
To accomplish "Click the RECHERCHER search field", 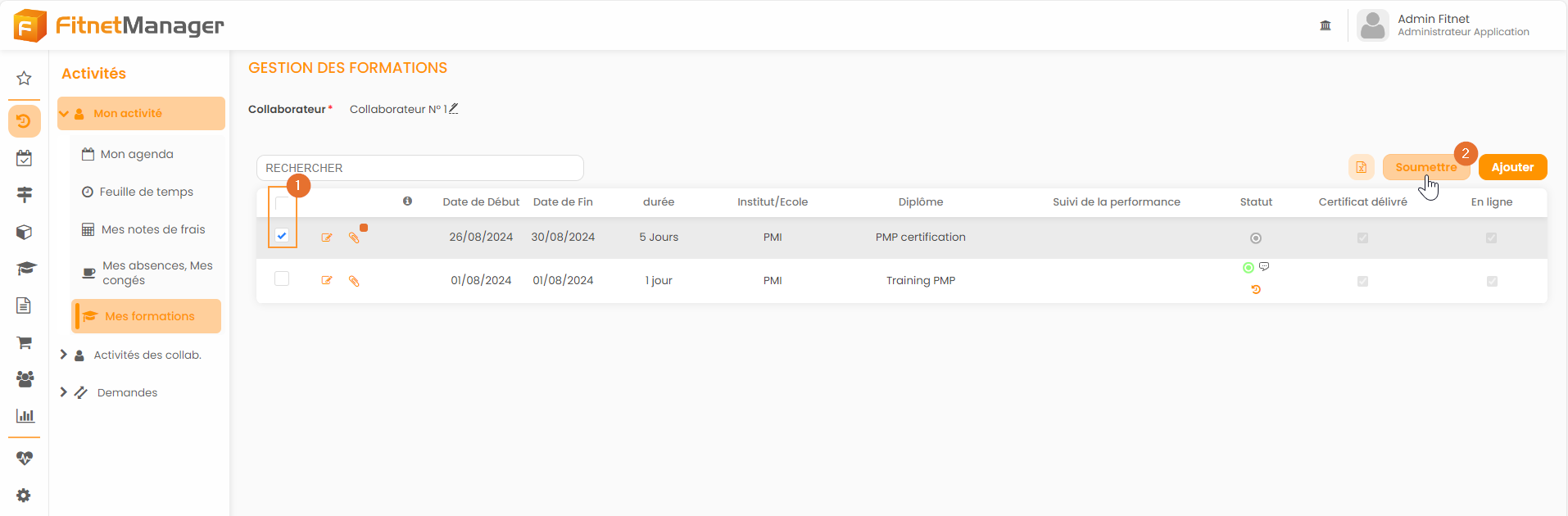I will coord(419,168).
